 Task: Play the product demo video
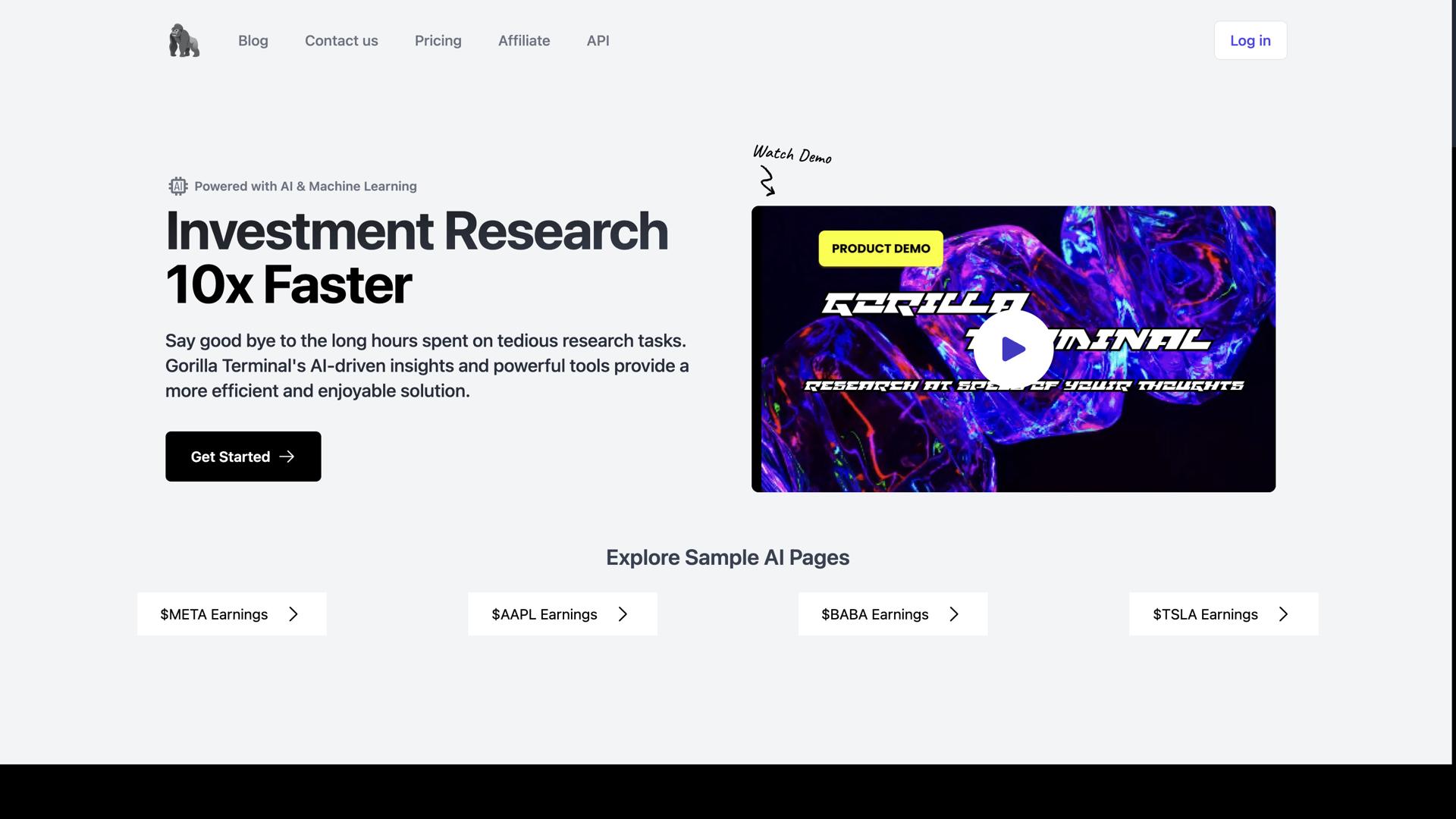[1013, 350]
